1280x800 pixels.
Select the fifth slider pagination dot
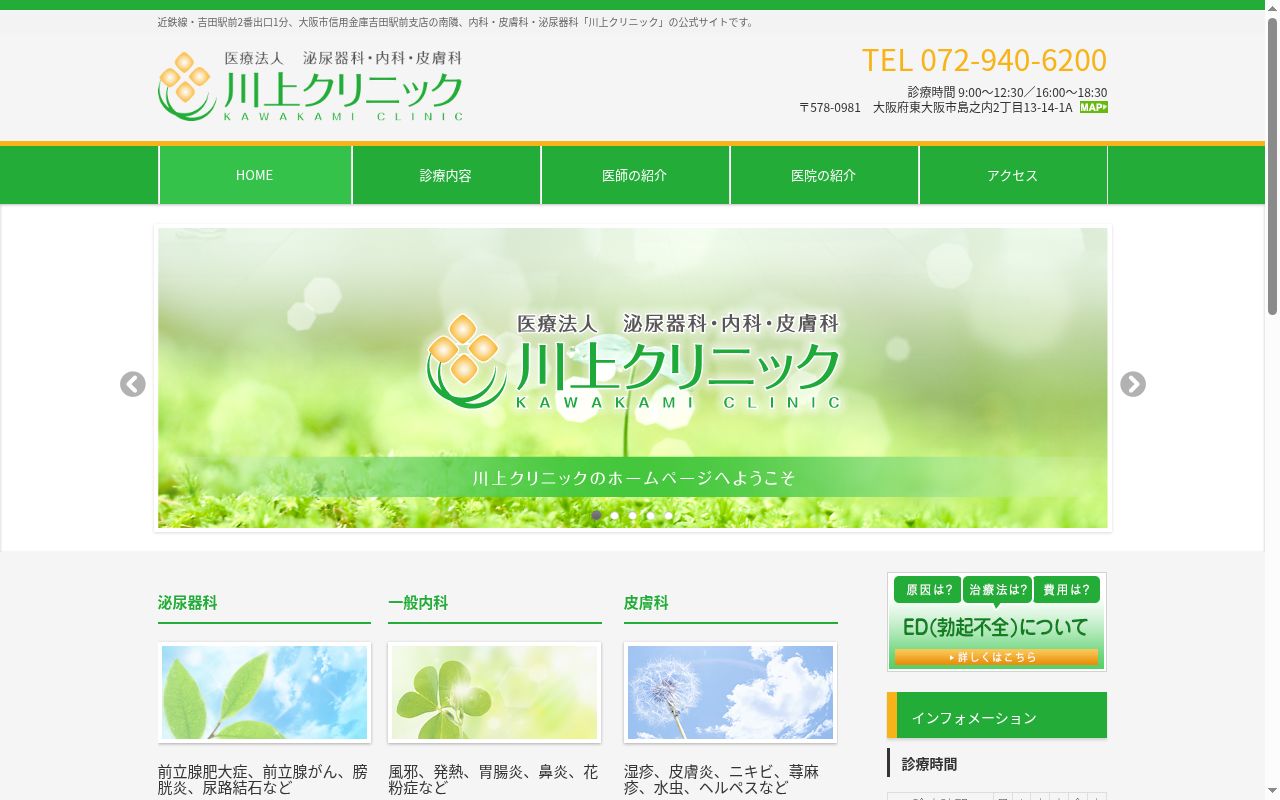(668, 516)
